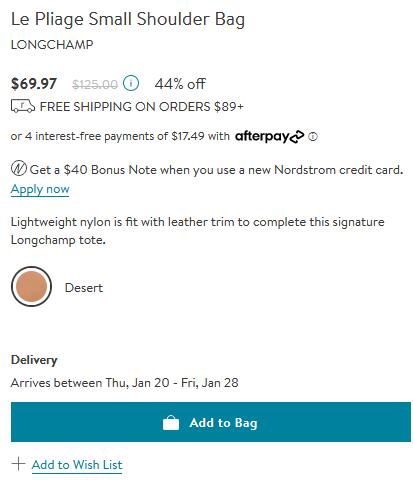Click the $69.97 sale price
The height and width of the screenshot is (499, 413).
[x=34, y=84]
